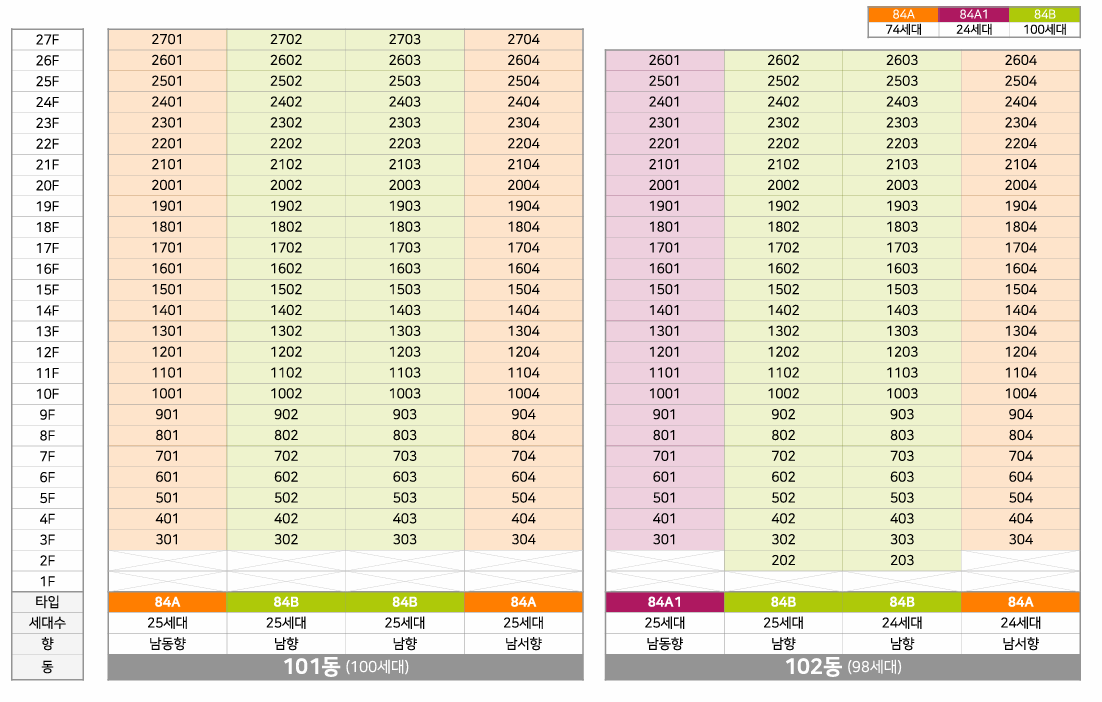Select unit 2702
Viewport: 1102px width, 702px height.
pos(286,40)
